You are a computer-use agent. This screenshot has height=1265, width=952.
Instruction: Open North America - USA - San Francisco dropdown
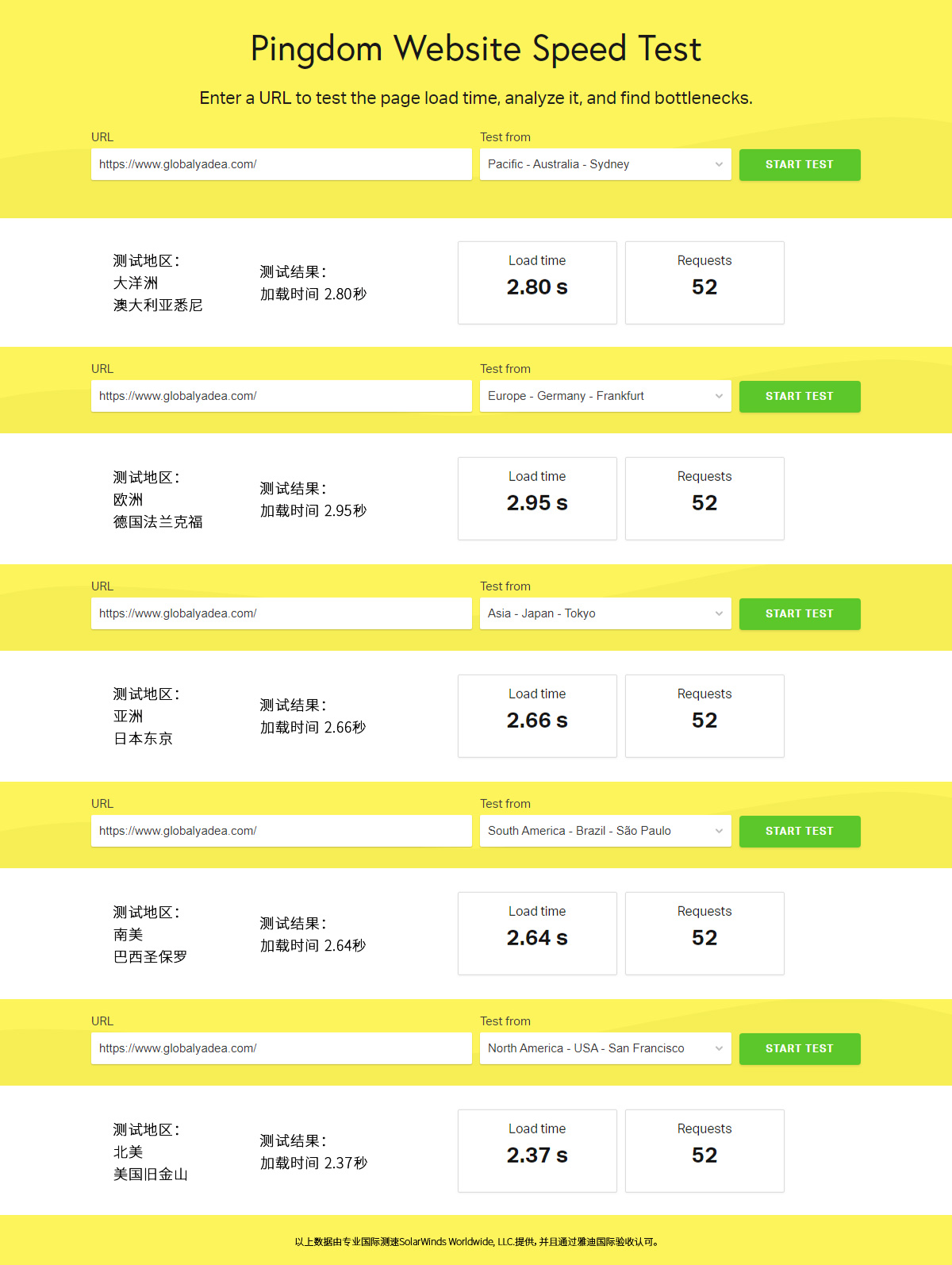point(605,1049)
